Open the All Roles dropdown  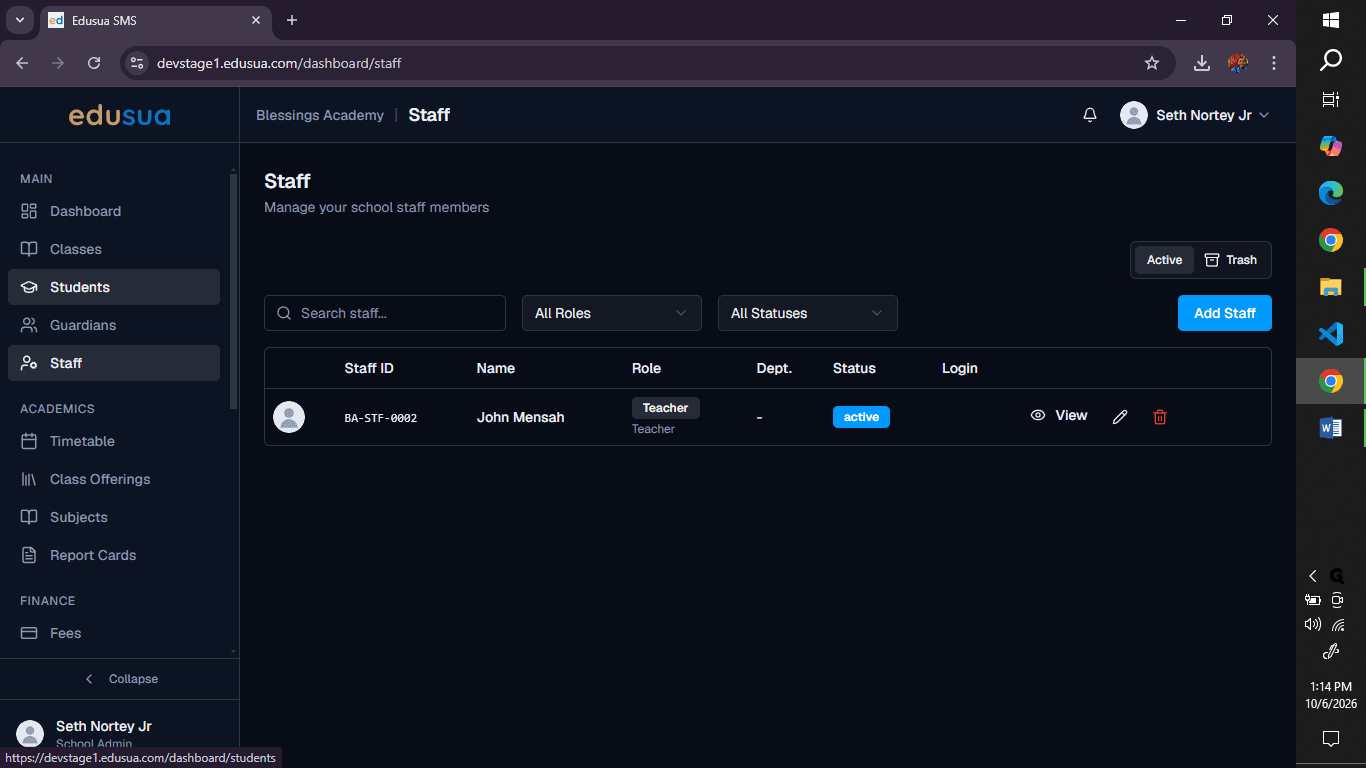pos(611,313)
